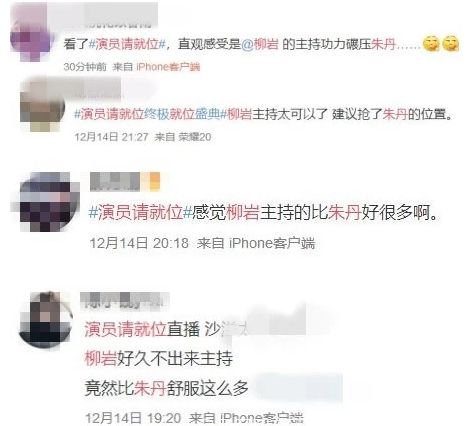Open 演员请就位 keyword in fourth post
The height and width of the screenshot is (426, 466).
125,329
